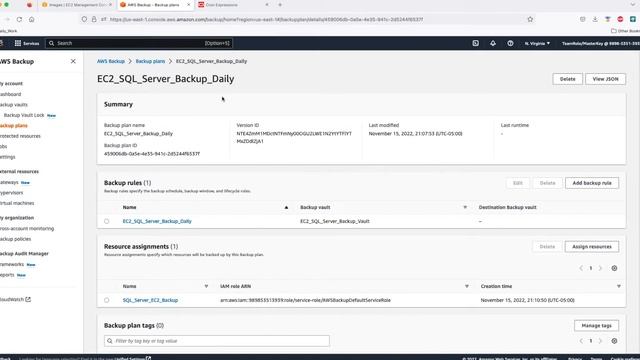This screenshot has width=640, height=360.
Task: Click the View JSON button
Action: pos(605,79)
